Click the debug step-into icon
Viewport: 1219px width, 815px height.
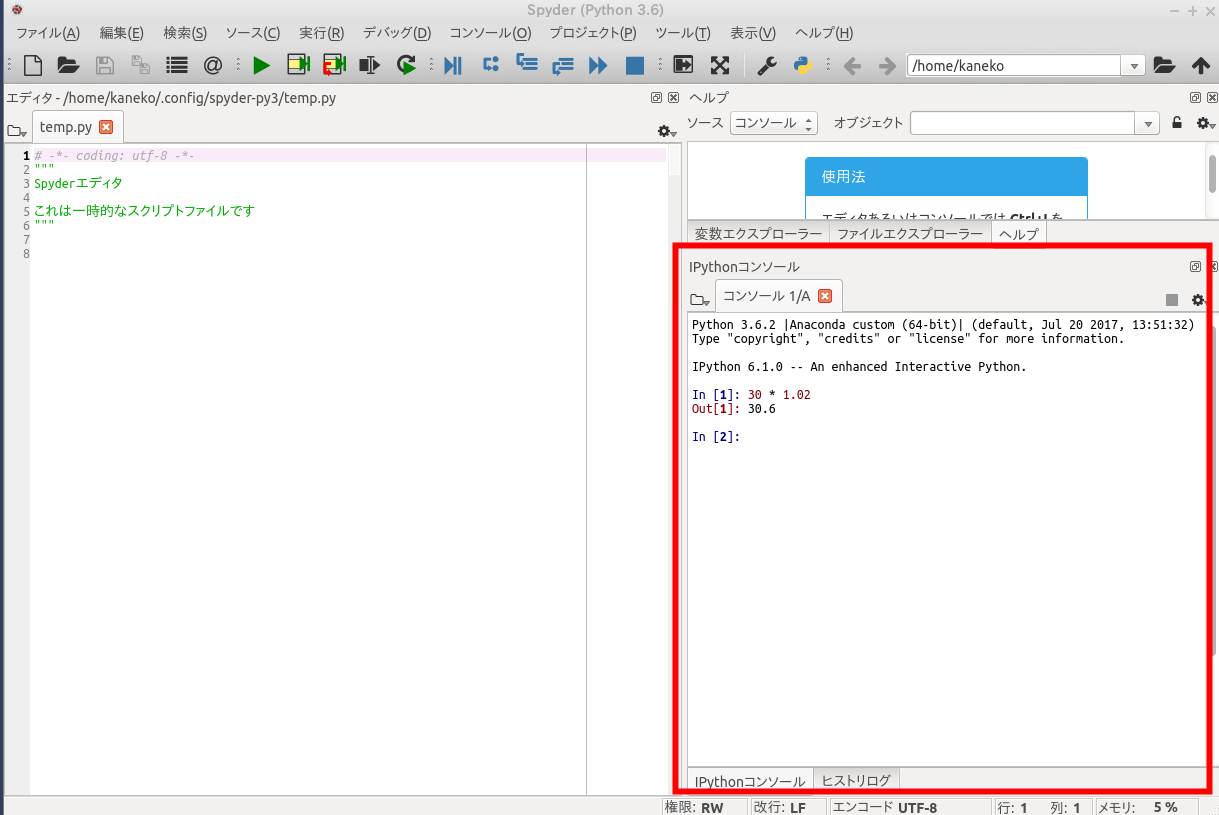pos(526,65)
